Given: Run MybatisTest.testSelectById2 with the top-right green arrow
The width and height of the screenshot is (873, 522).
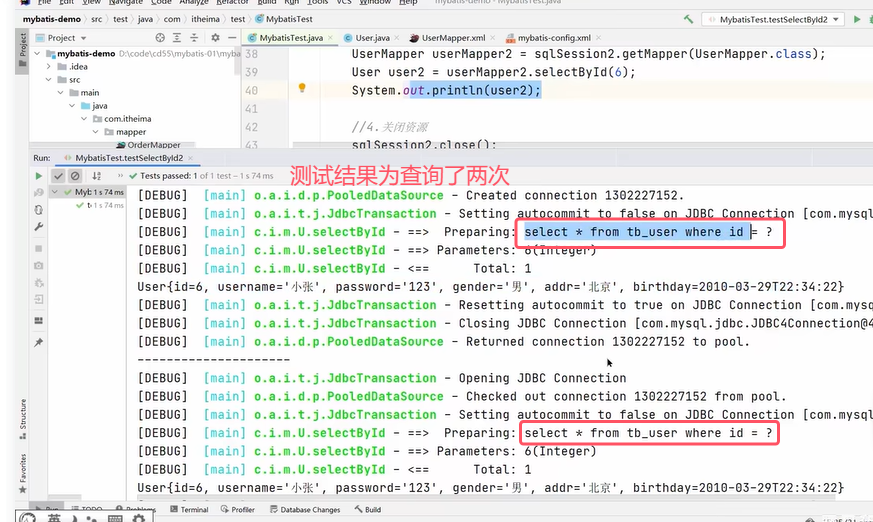Looking at the screenshot, I should [857, 19].
